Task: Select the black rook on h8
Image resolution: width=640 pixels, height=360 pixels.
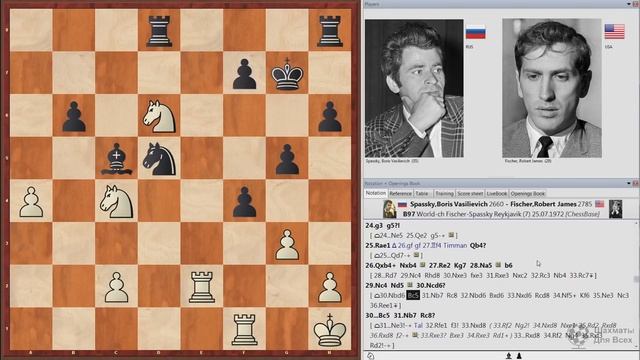Action: [330, 31]
